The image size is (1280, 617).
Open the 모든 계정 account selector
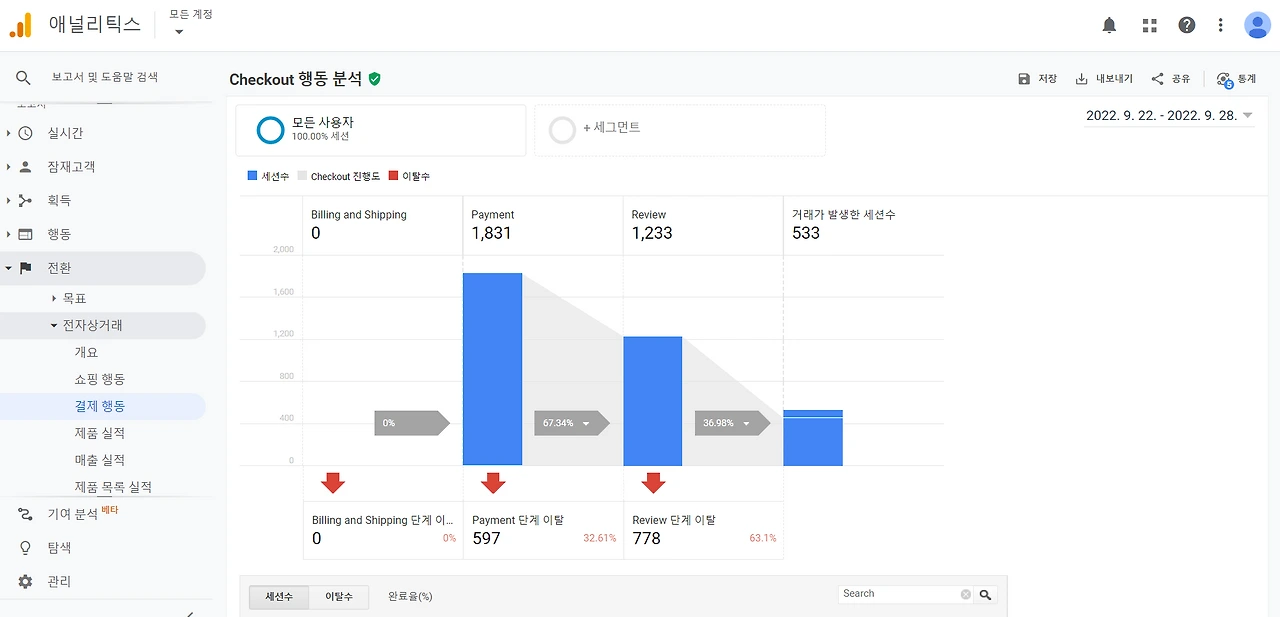pos(190,22)
